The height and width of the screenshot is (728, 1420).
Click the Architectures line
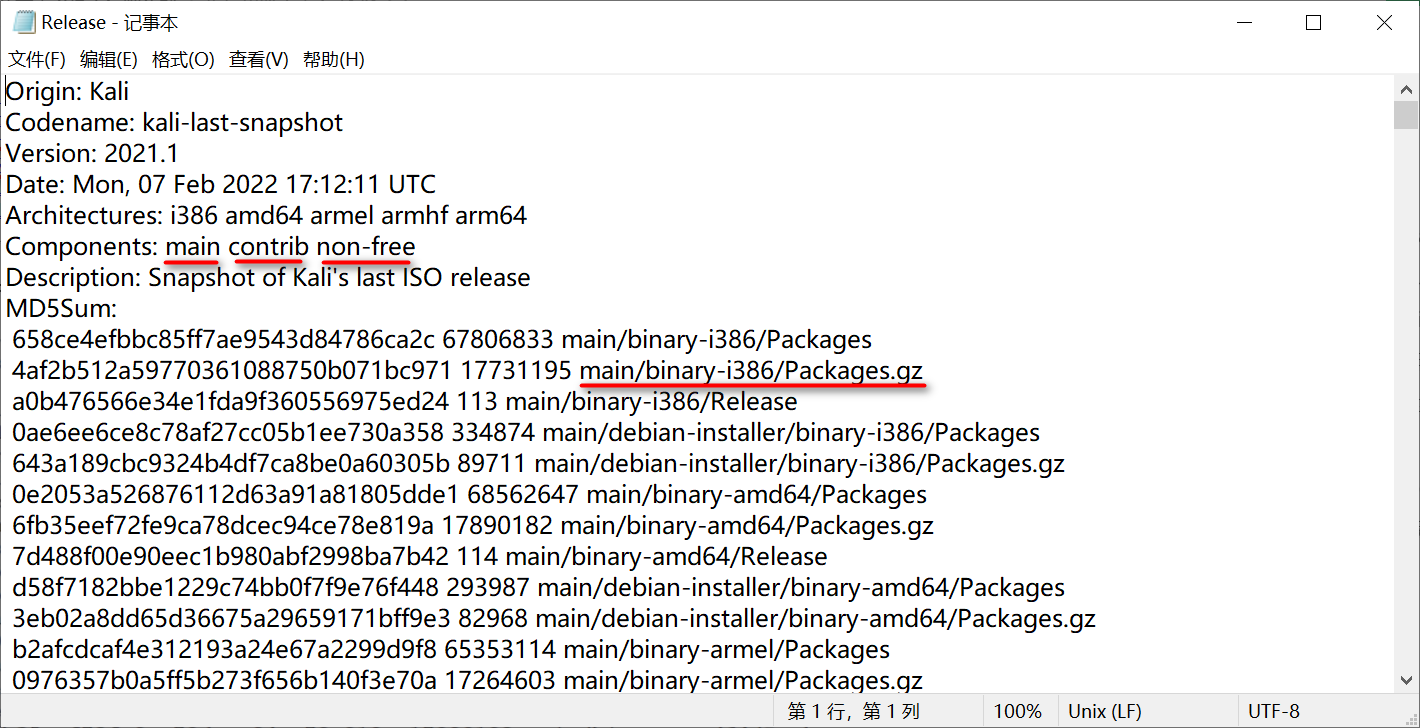pos(266,215)
